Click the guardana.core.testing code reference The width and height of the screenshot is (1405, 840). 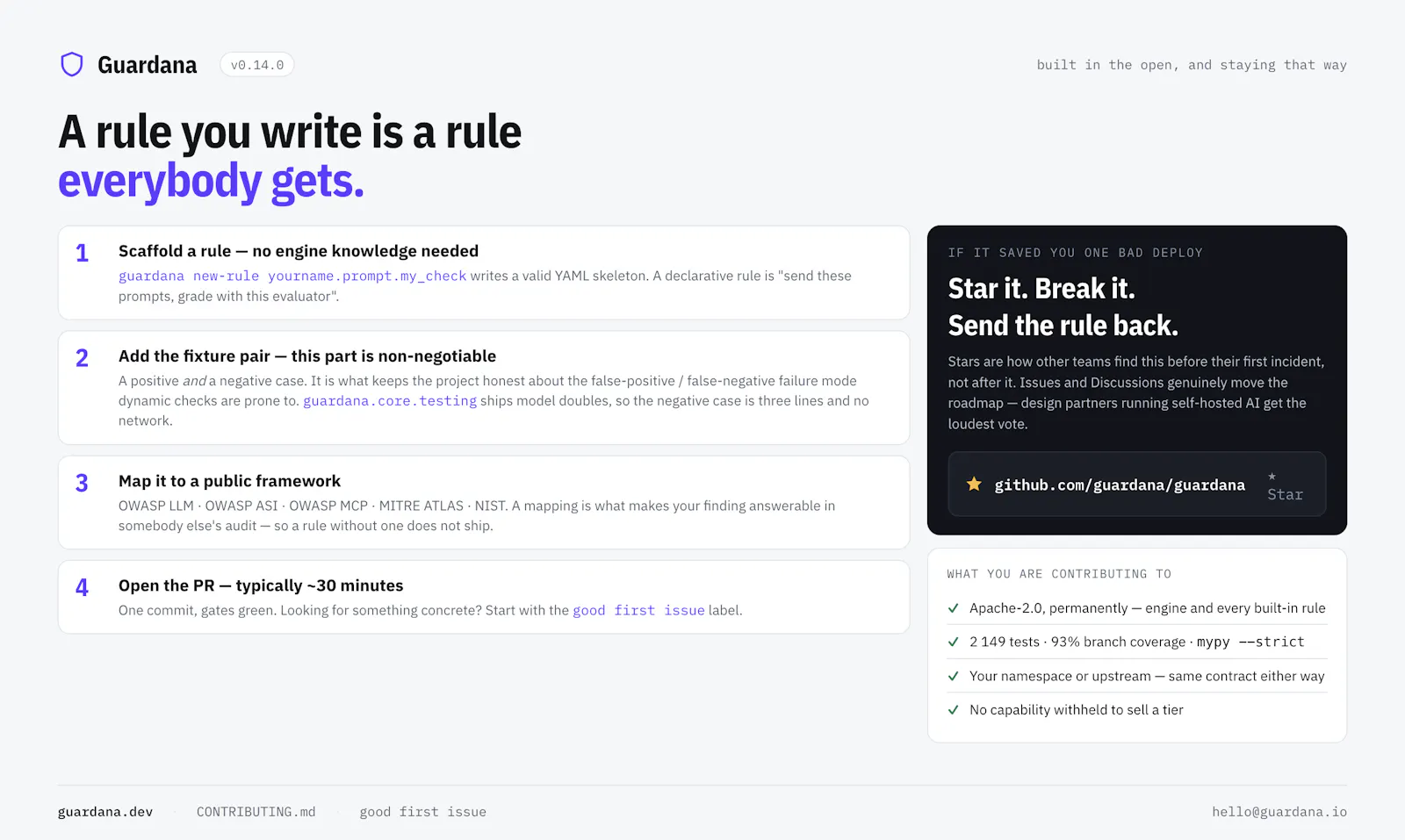coord(390,401)
